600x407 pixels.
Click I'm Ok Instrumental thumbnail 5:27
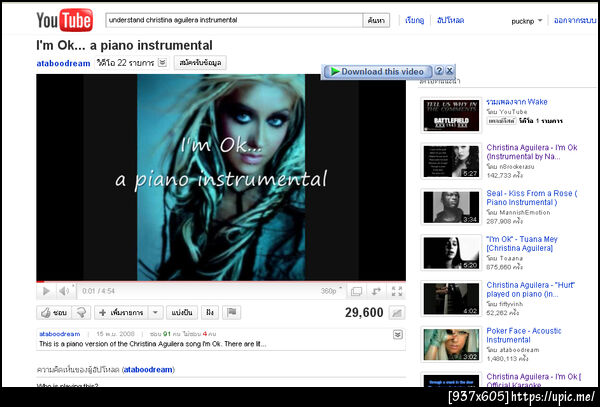click(x=451, y=161)
